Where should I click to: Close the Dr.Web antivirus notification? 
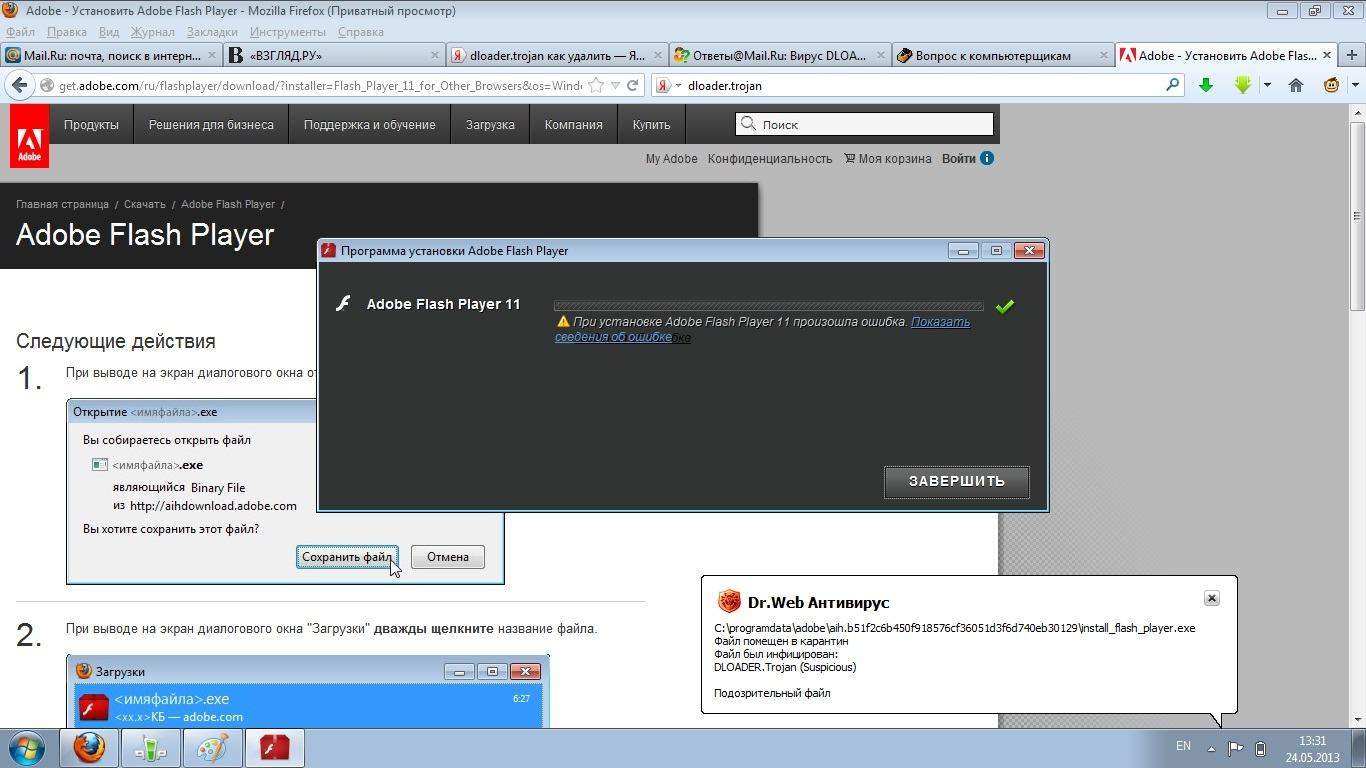point(1211,598)
